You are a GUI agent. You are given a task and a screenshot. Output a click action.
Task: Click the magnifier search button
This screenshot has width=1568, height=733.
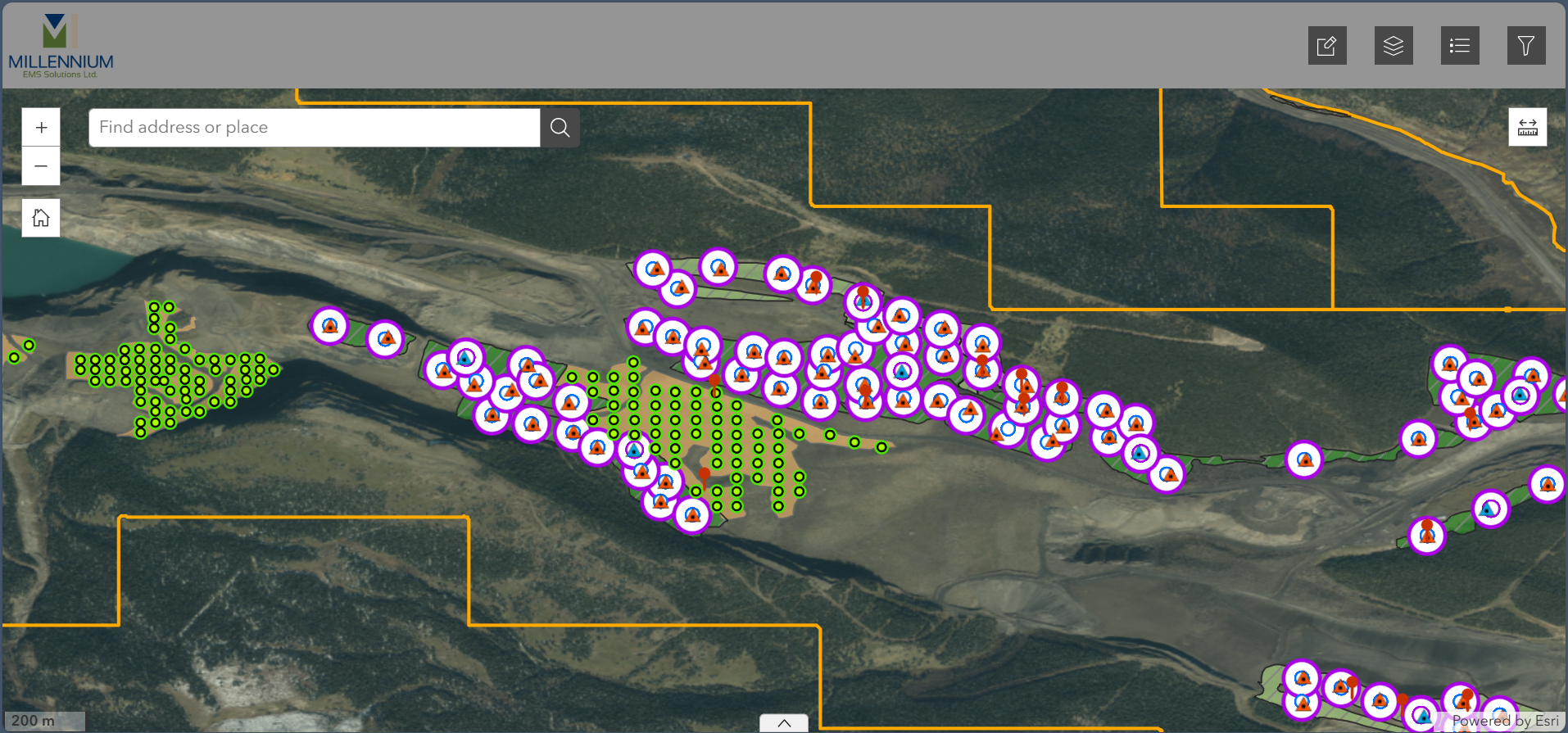(x=560, y=128)
